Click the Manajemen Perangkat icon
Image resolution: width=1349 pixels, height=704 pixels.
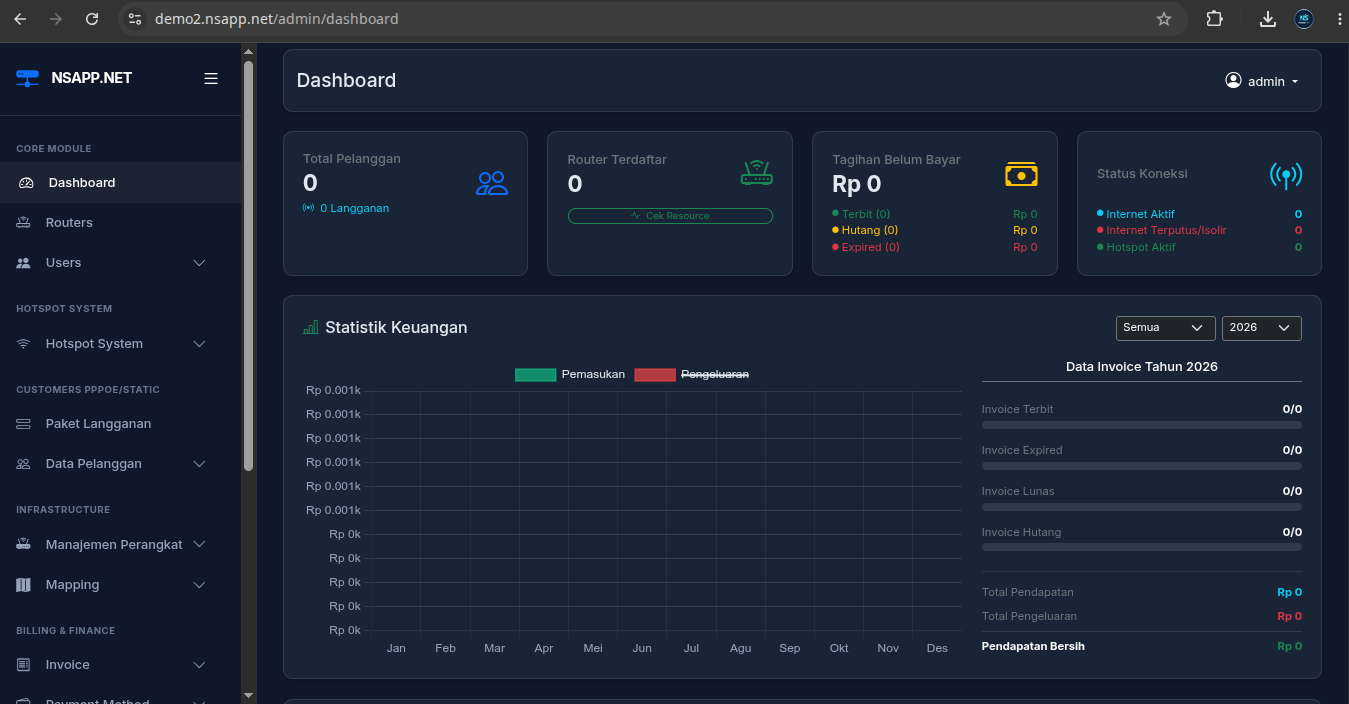click(24, 545)
